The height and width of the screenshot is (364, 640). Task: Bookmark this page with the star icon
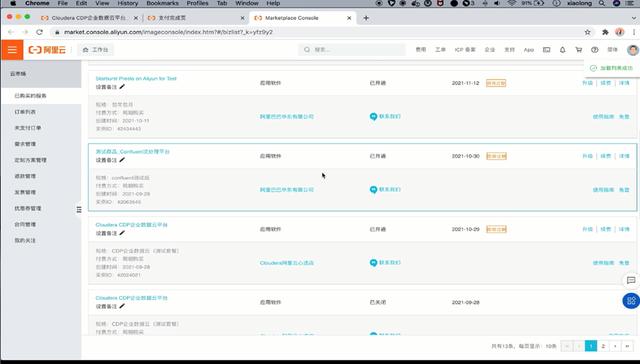tap(587, 32)
